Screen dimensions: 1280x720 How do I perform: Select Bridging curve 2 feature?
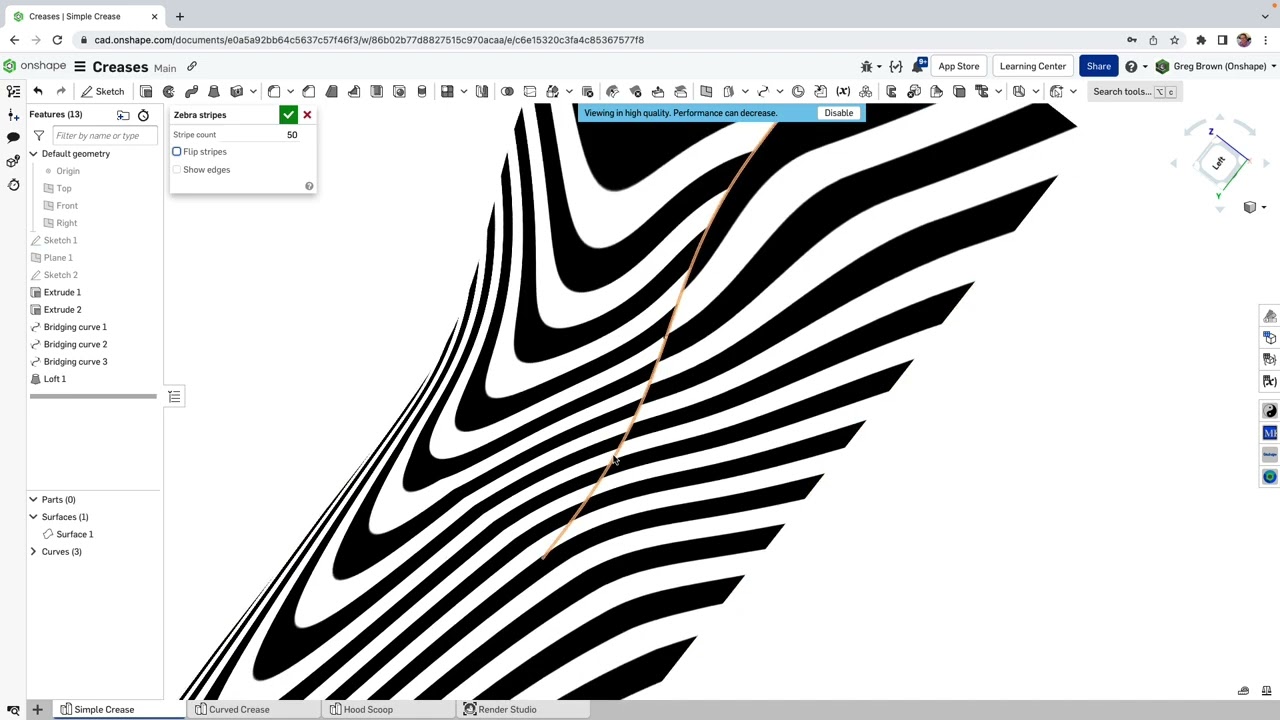pyautogui.click(x=75, y=344)
